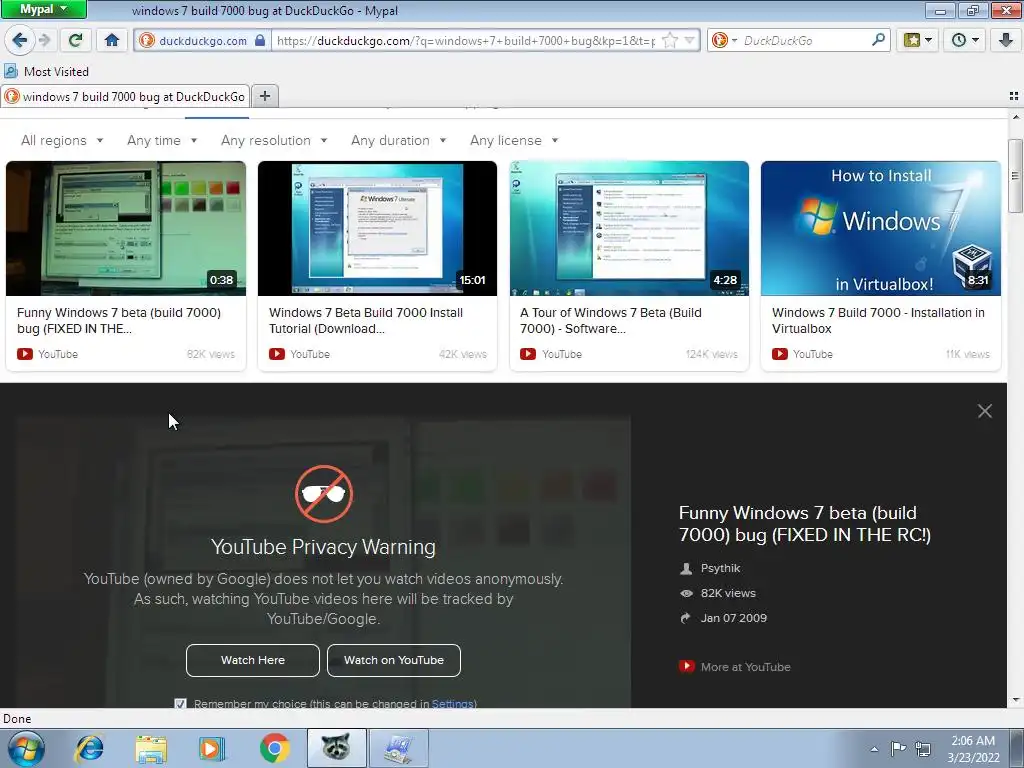Open the Build 7000 Install Tutorial thumbnail
The height and width of the screenshot is (768, 1024).
pyautogui.click(x=377, y=229)
